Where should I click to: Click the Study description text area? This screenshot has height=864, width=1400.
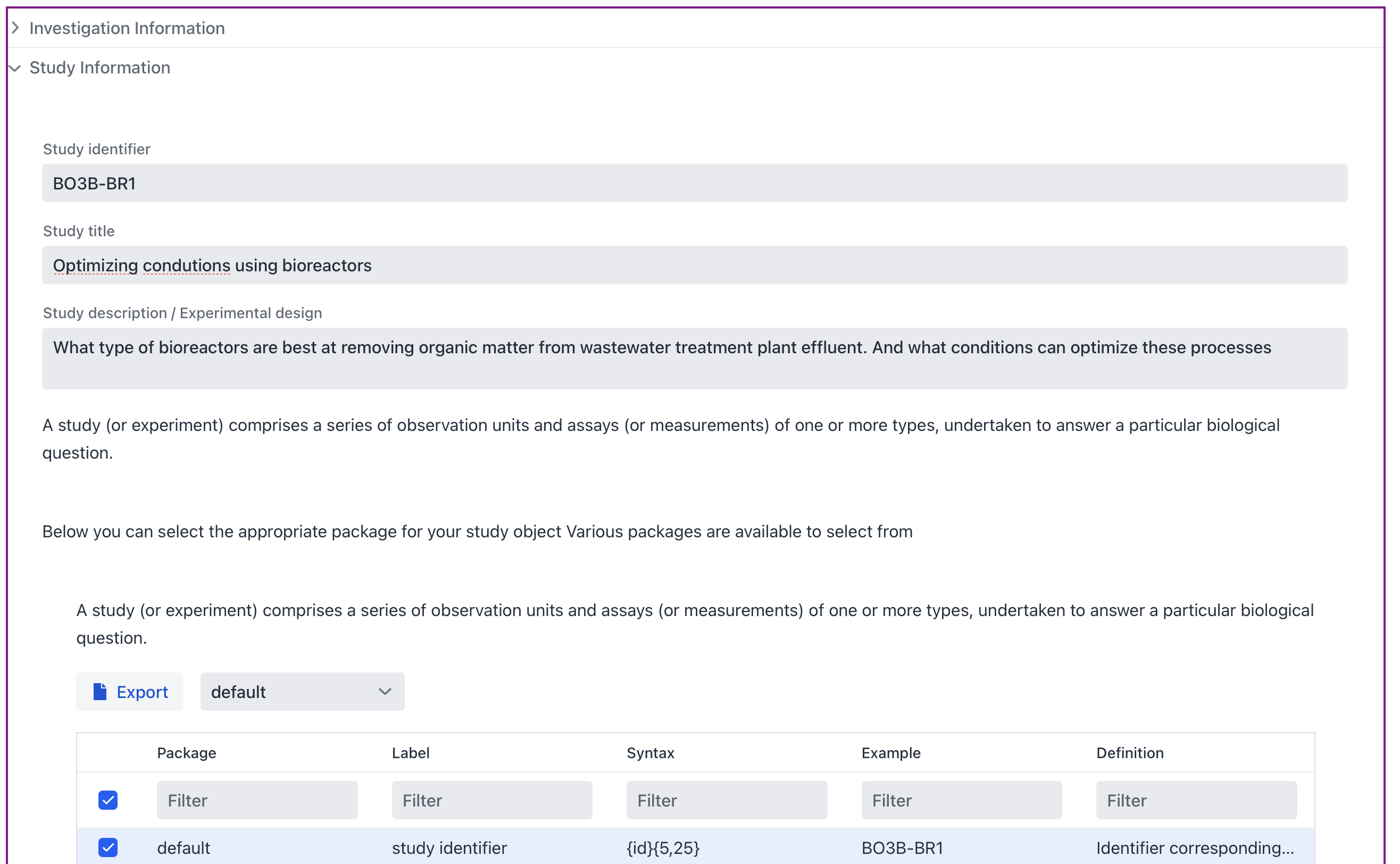click(x=694, y=358)
